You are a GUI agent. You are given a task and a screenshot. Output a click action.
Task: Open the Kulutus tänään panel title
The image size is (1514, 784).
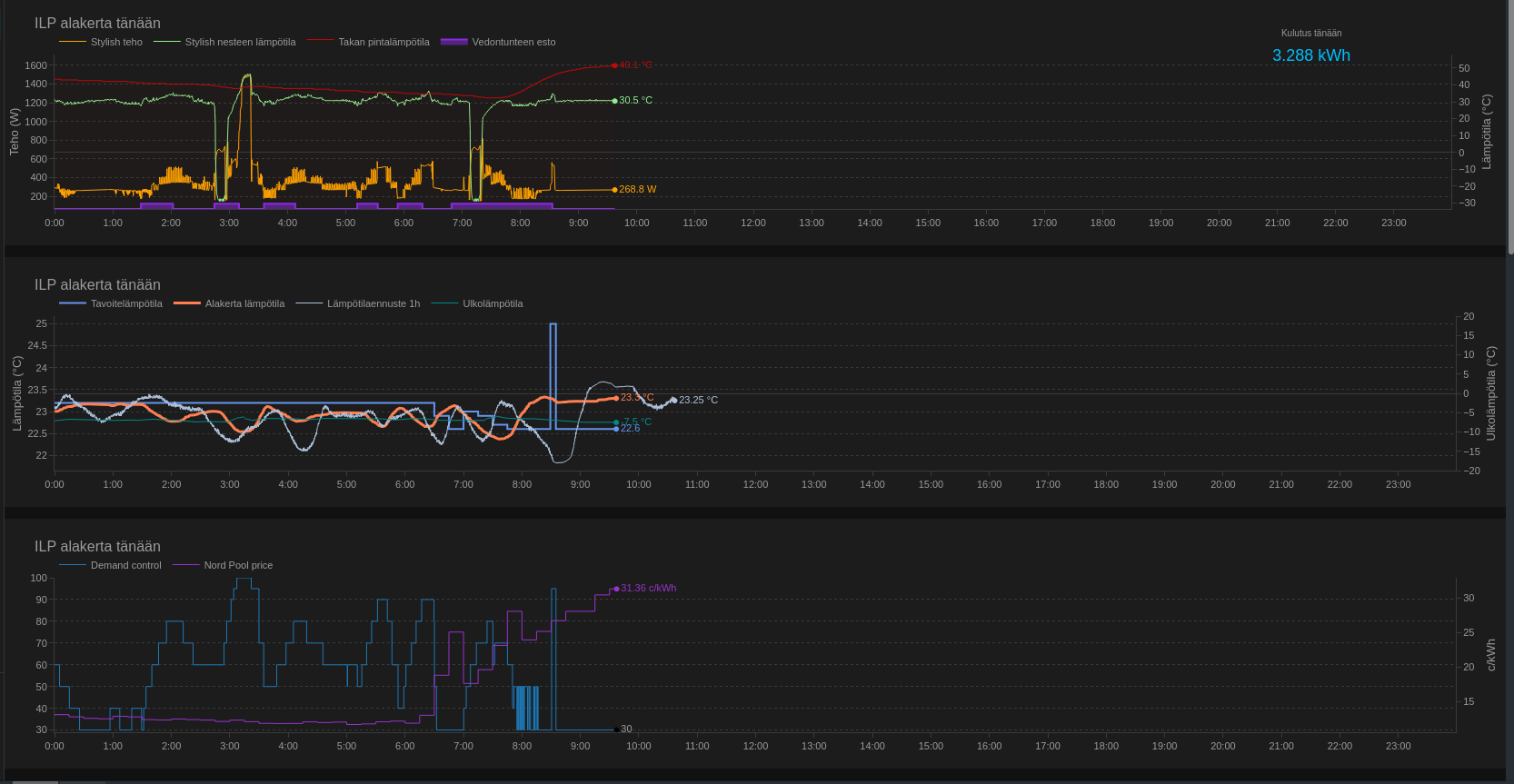click(x=1310, y=33)
